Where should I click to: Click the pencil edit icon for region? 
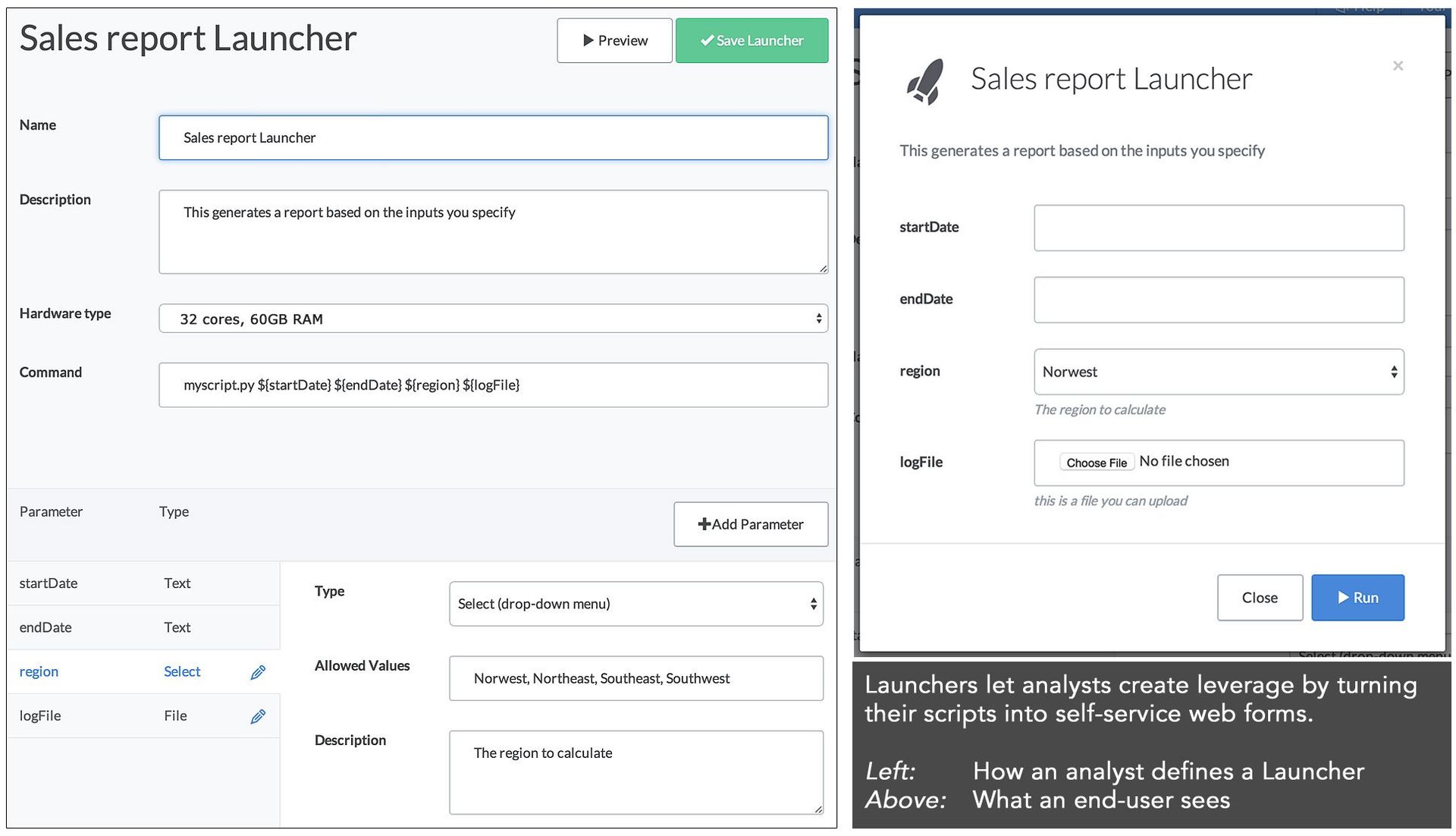tap(258, 672)
